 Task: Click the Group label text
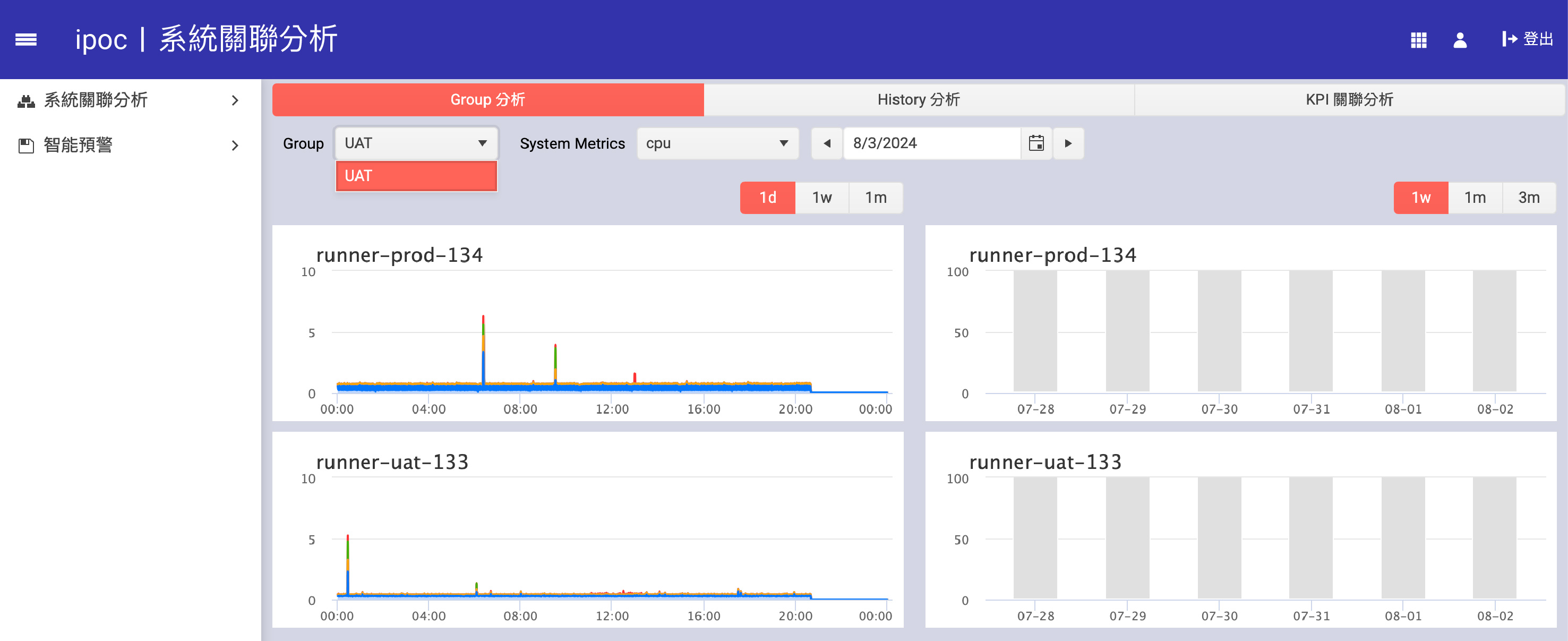[303, 144]
